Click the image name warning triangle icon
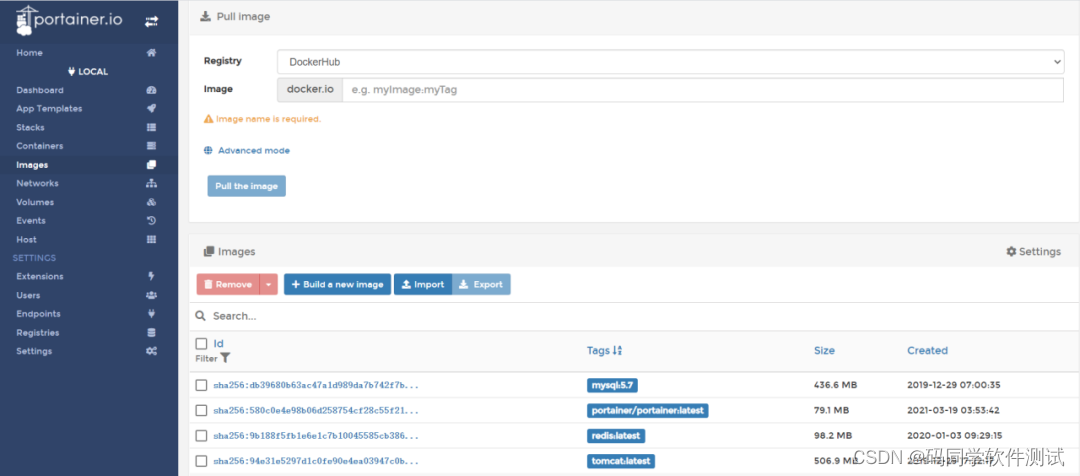Viewport: 1080px width, 476px height. pos(209,118)
